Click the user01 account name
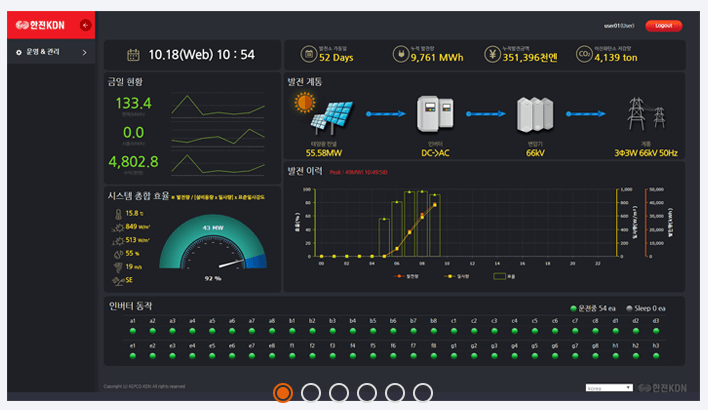 [x=619, y=26]
